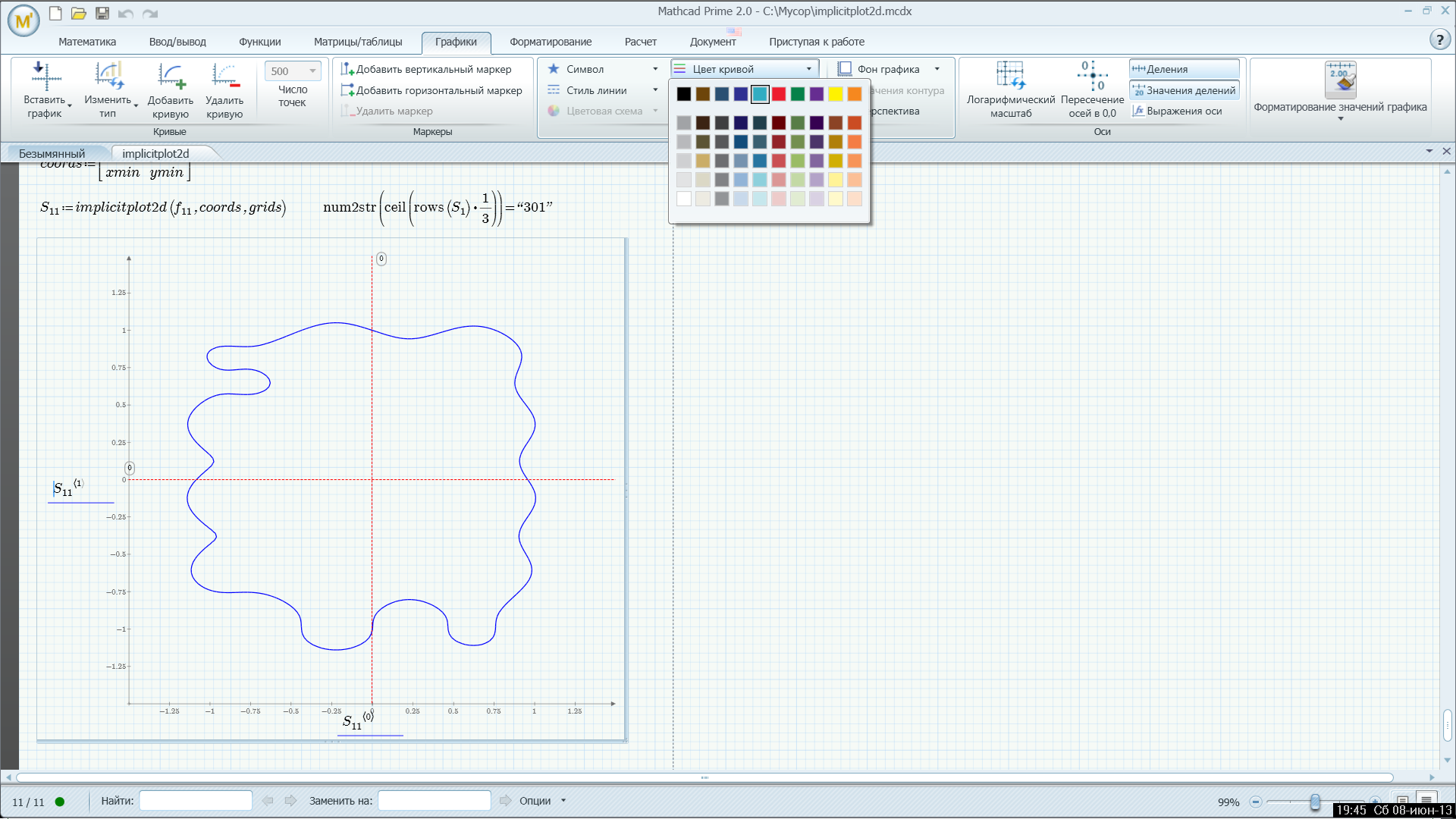Open number of points 500 dropdown
1456x819 pixels.
tap(312, 71)
